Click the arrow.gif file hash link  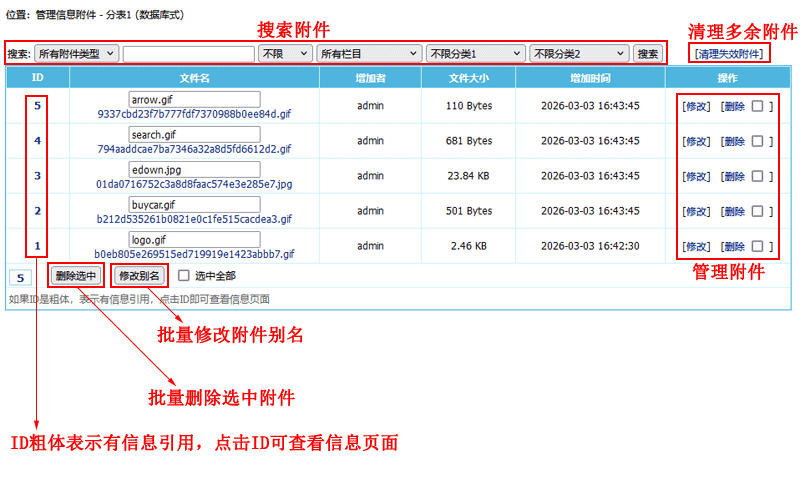[x=194, y=114]
